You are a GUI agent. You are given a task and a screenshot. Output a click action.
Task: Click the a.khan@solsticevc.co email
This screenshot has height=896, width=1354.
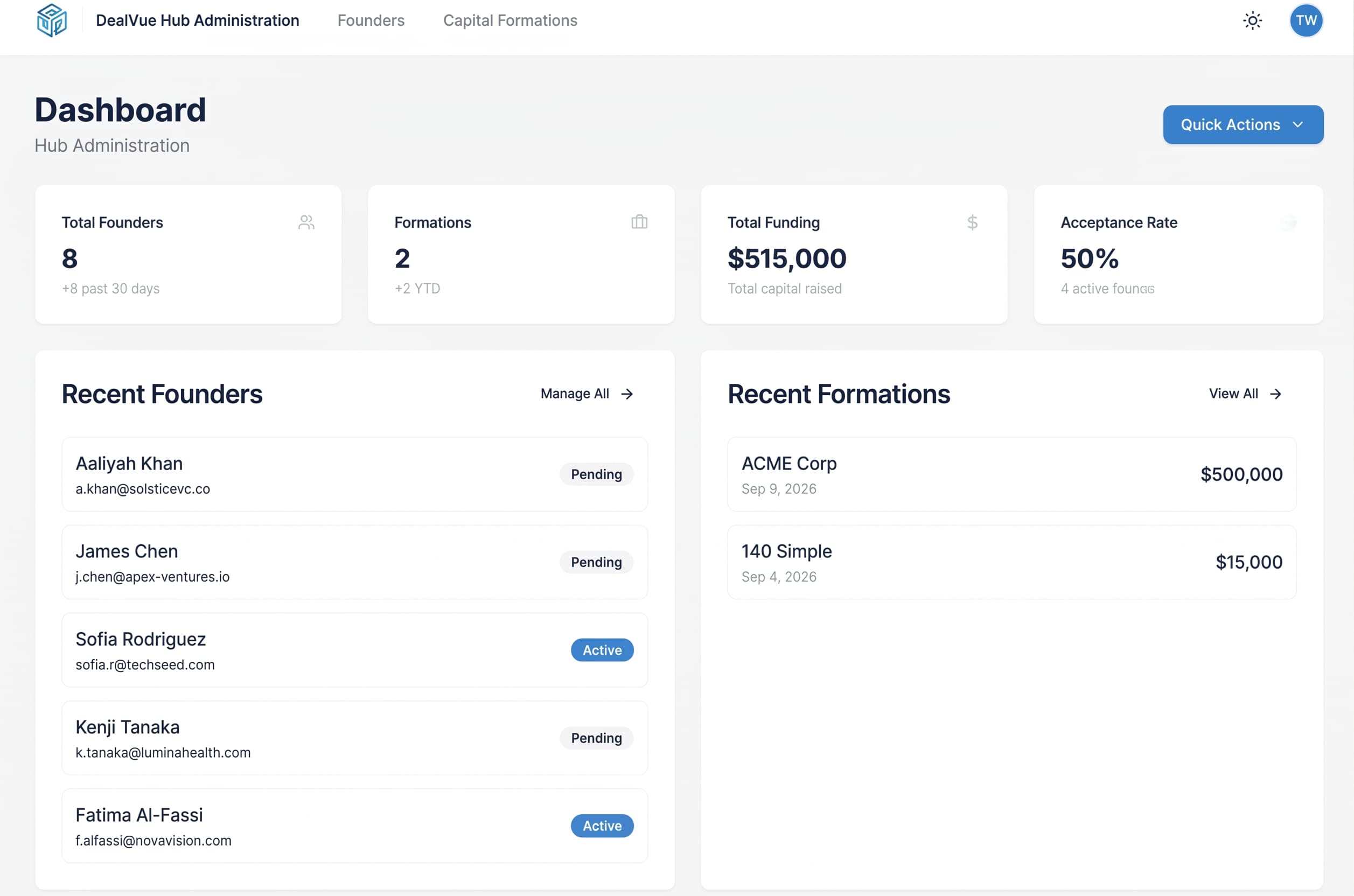[143, 489]
